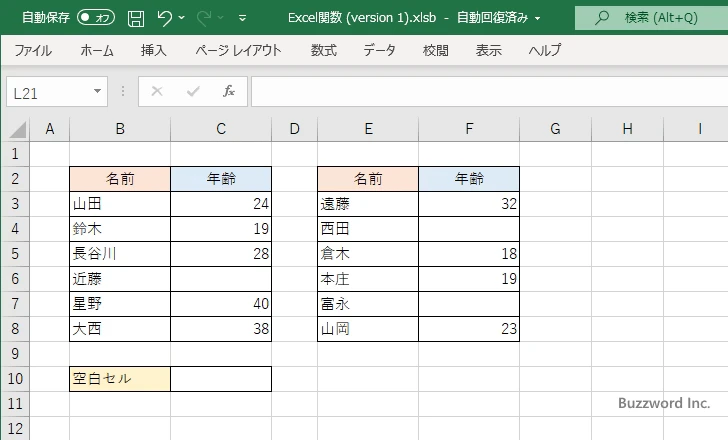Select the cell with age 40
Screen dimensions: 728x440
pyautogui.click(x=221, y=304)
